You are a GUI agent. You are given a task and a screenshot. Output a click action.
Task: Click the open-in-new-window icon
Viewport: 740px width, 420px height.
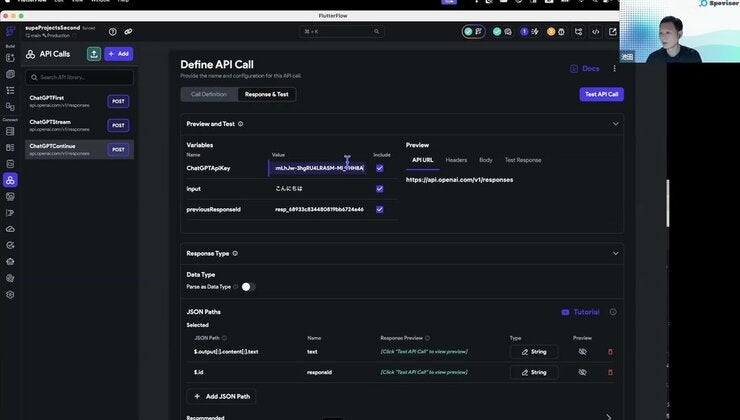613,32
